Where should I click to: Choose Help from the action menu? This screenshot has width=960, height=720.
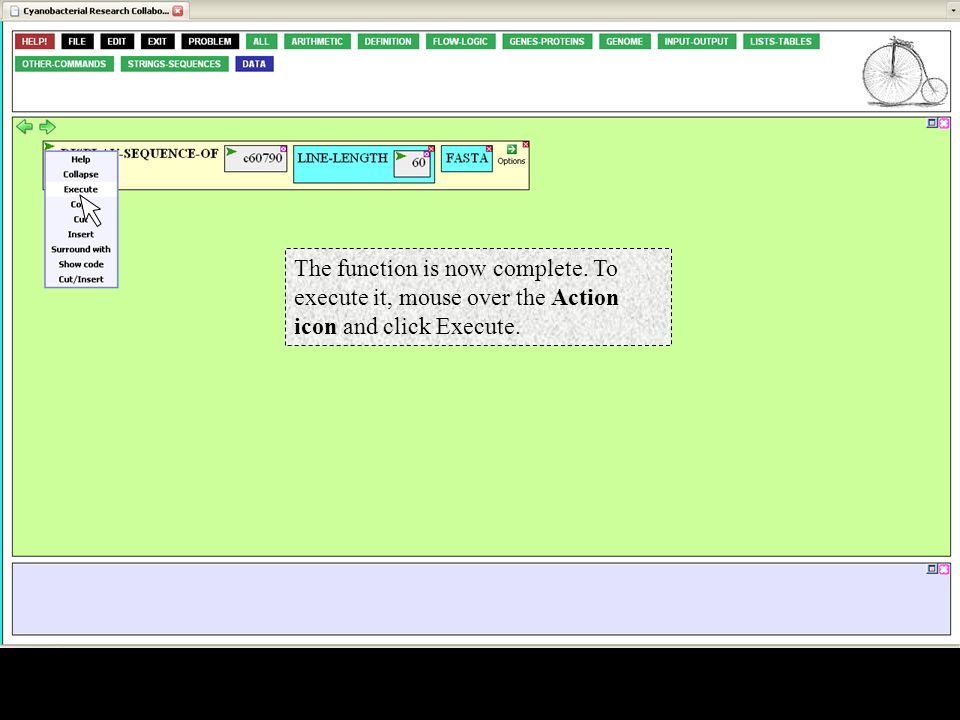pyautogui.click(x=81, y=159)
